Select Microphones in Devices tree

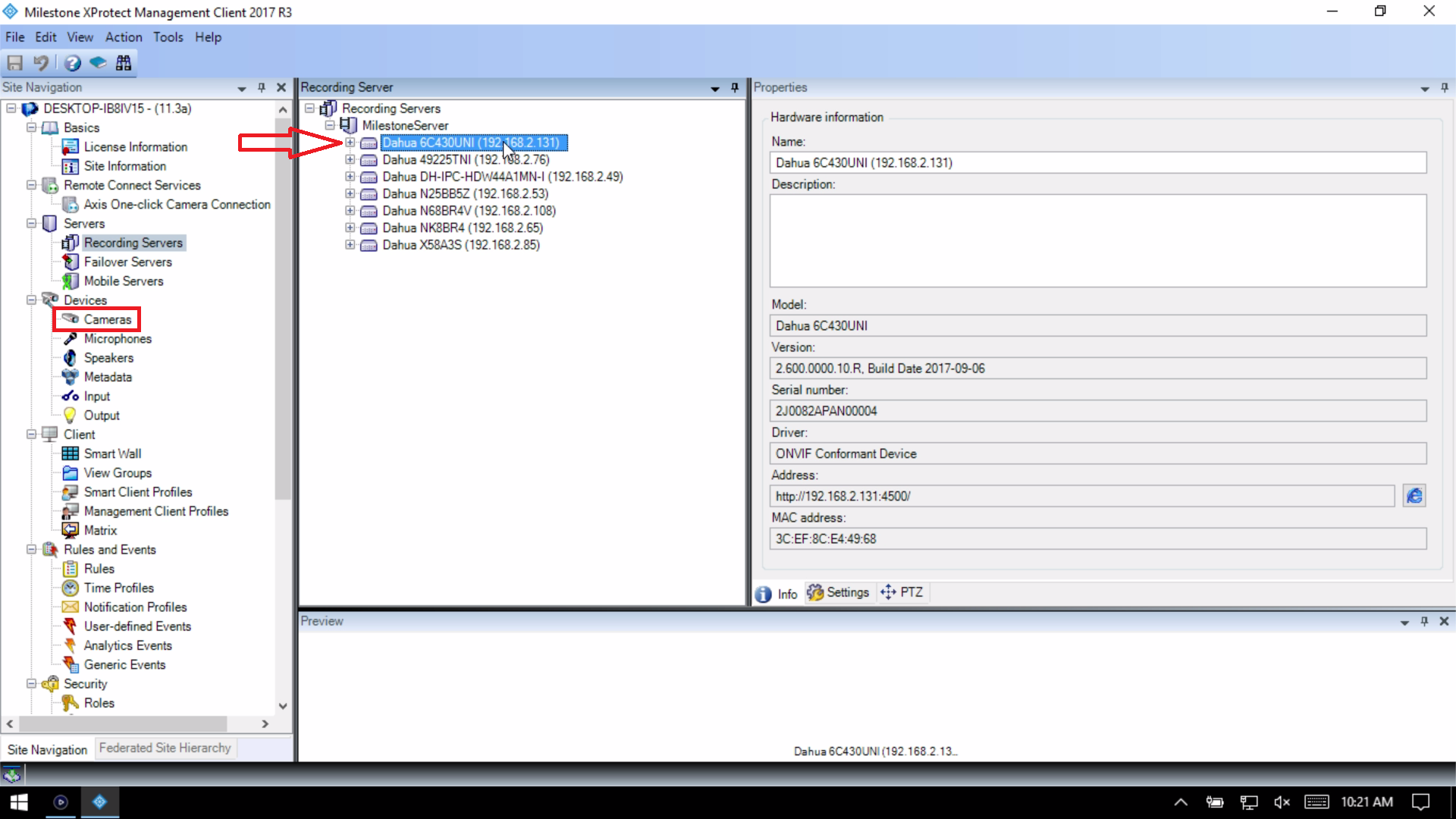[117, 339]
